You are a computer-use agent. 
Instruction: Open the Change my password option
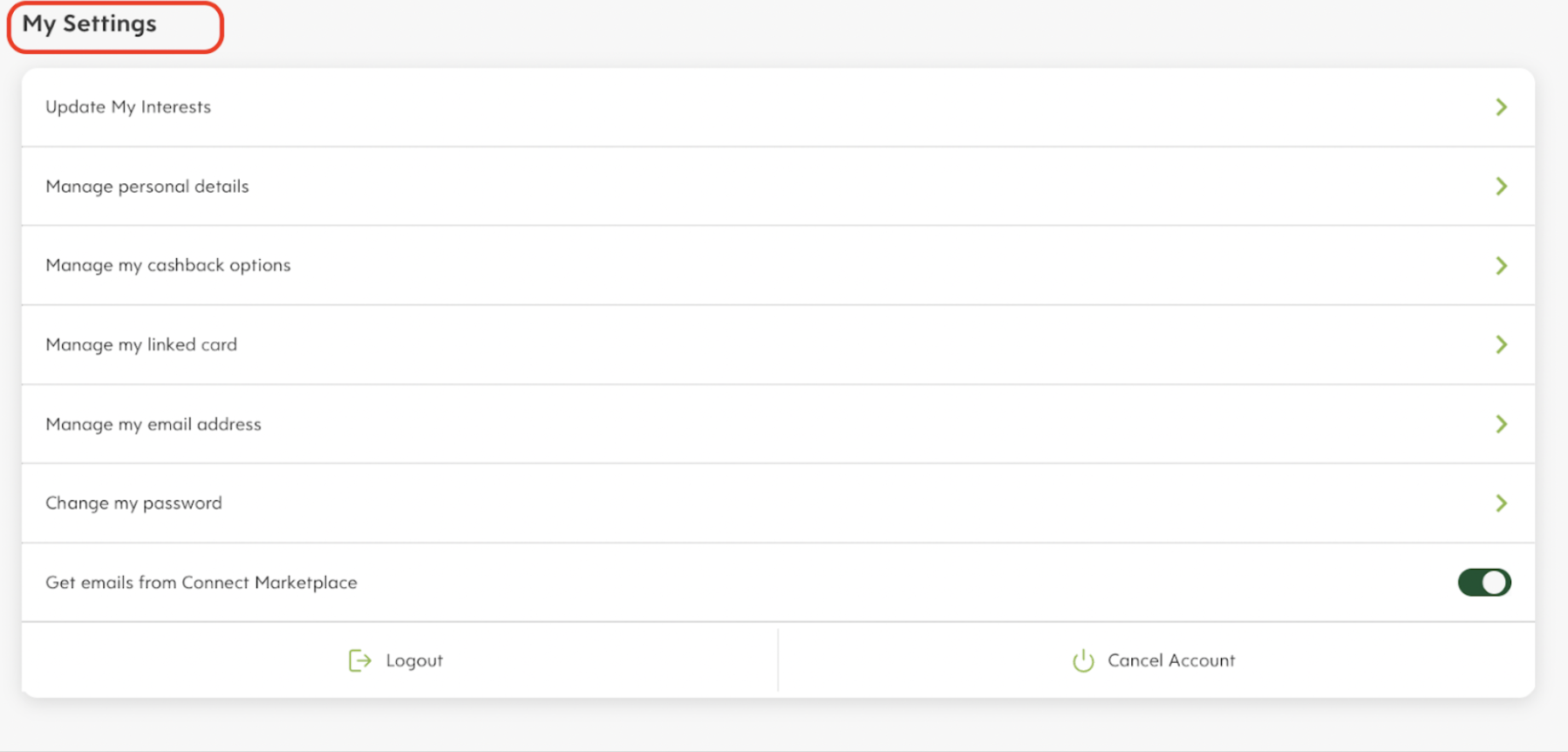coord(133,503)
